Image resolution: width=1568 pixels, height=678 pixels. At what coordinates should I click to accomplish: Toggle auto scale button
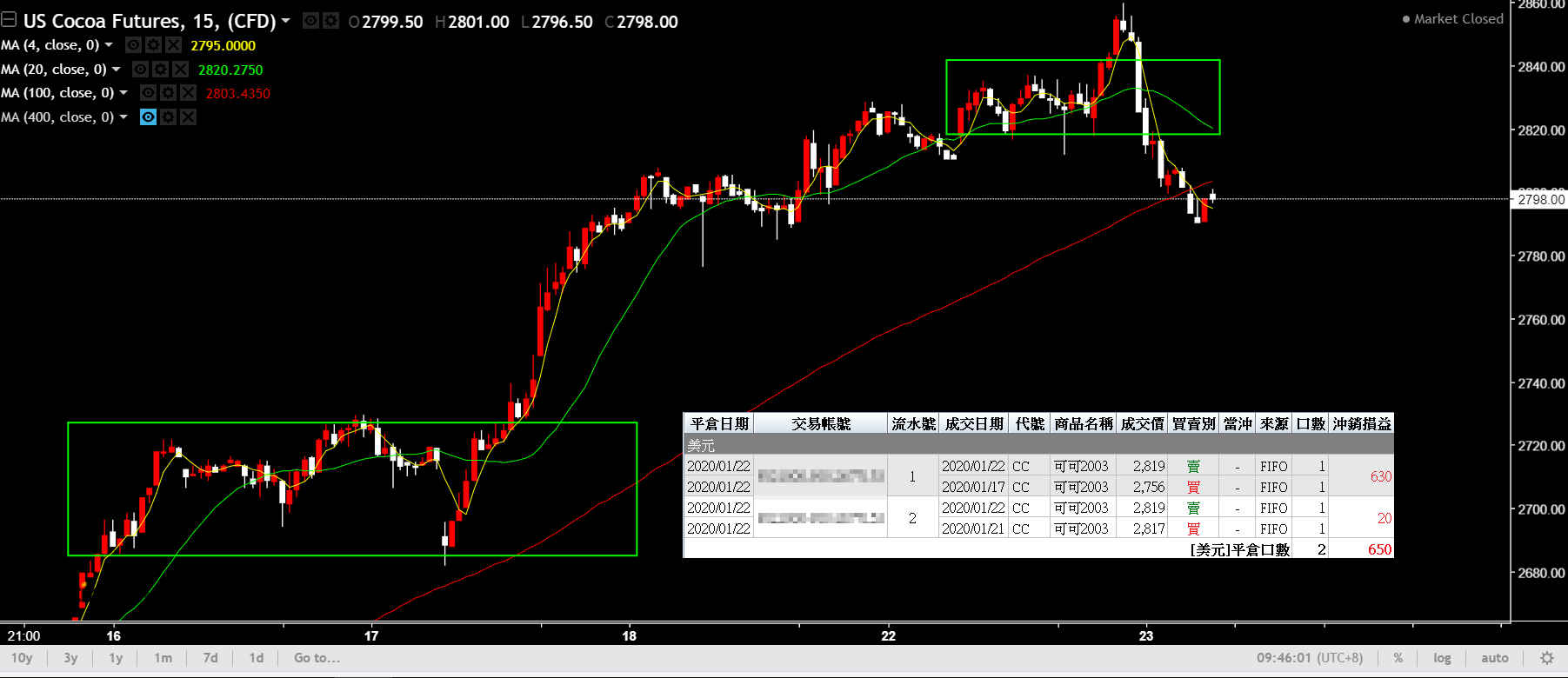tap(1494, 658)
